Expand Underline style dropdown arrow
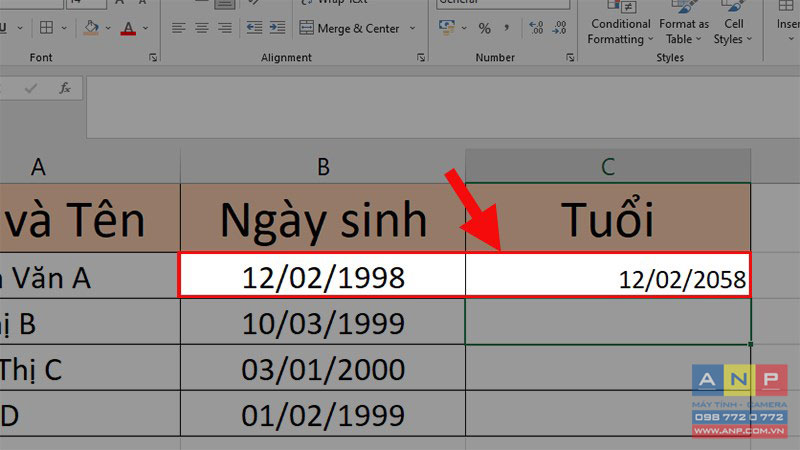 point(20,28)
